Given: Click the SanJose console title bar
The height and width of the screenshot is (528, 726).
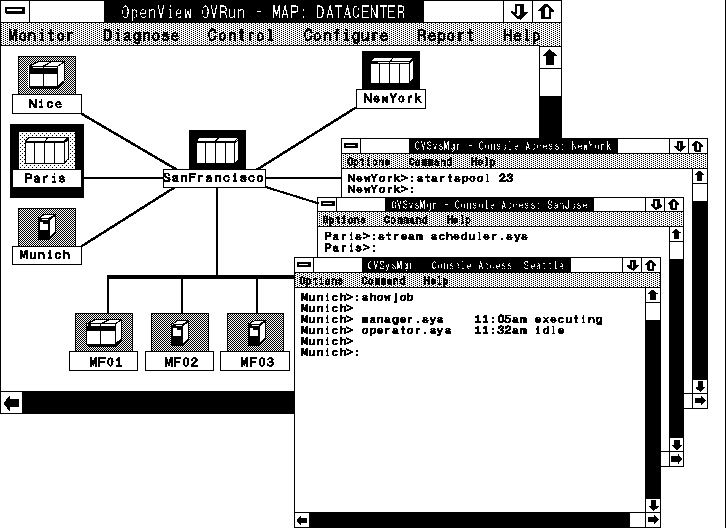Looking at the screenshot, I should 489,204.
